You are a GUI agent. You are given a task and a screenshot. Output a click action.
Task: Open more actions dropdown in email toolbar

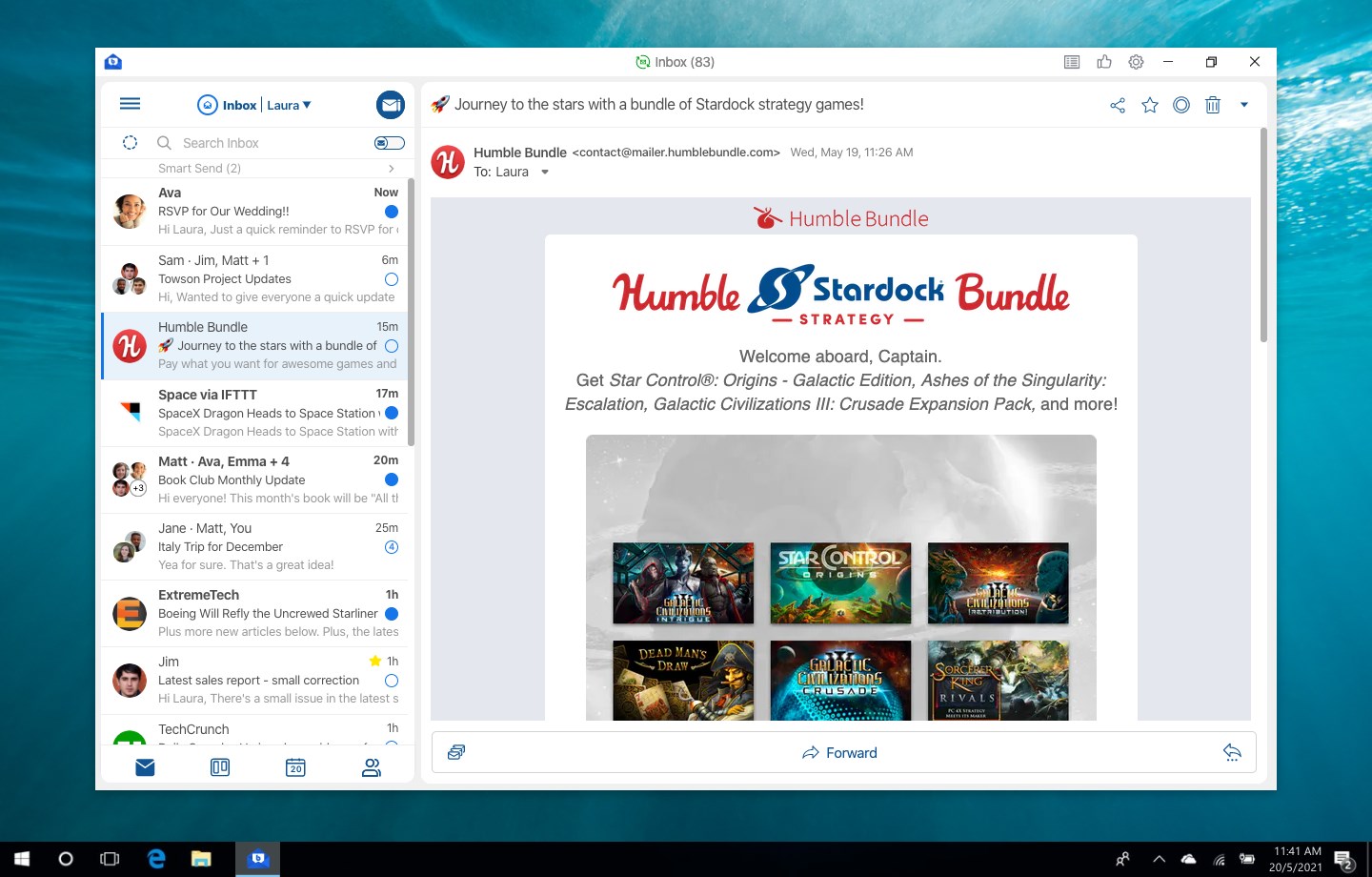(1244, 105)
